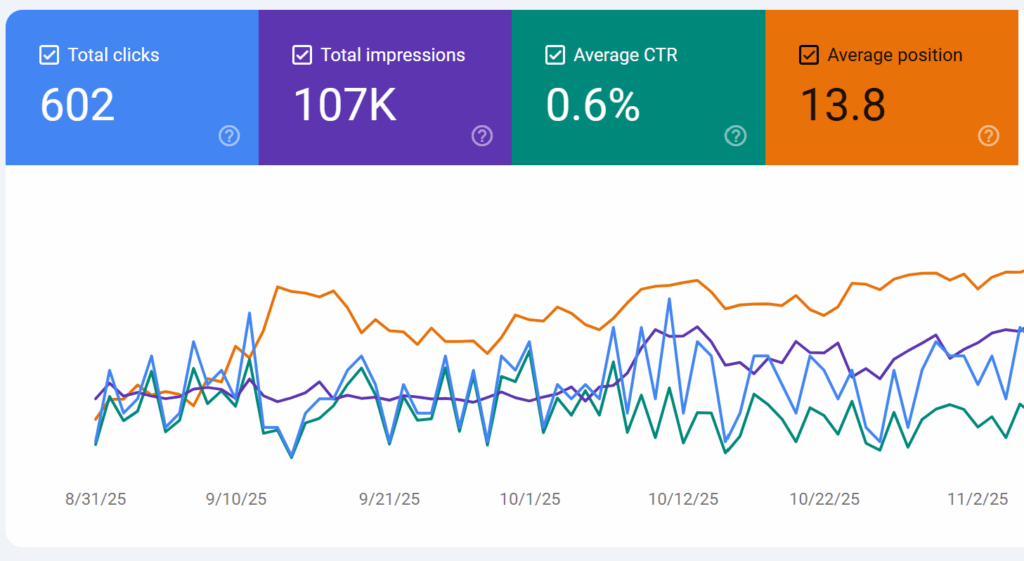Image resolution: width=1024 pixels, height=561 pixels.
Task: Click the help icon on Total clicks card
Action: (229, 136)
